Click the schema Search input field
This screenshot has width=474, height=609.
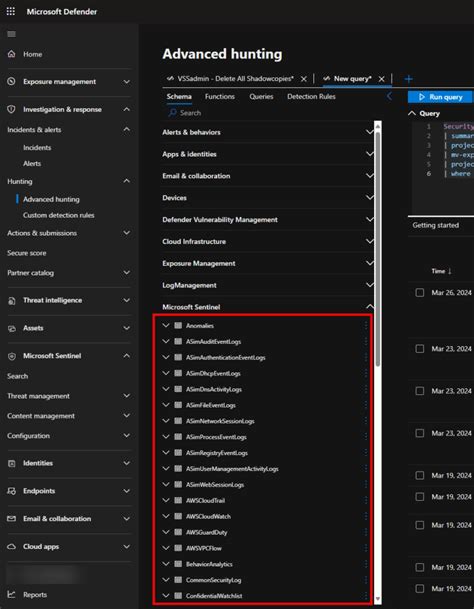268,113
